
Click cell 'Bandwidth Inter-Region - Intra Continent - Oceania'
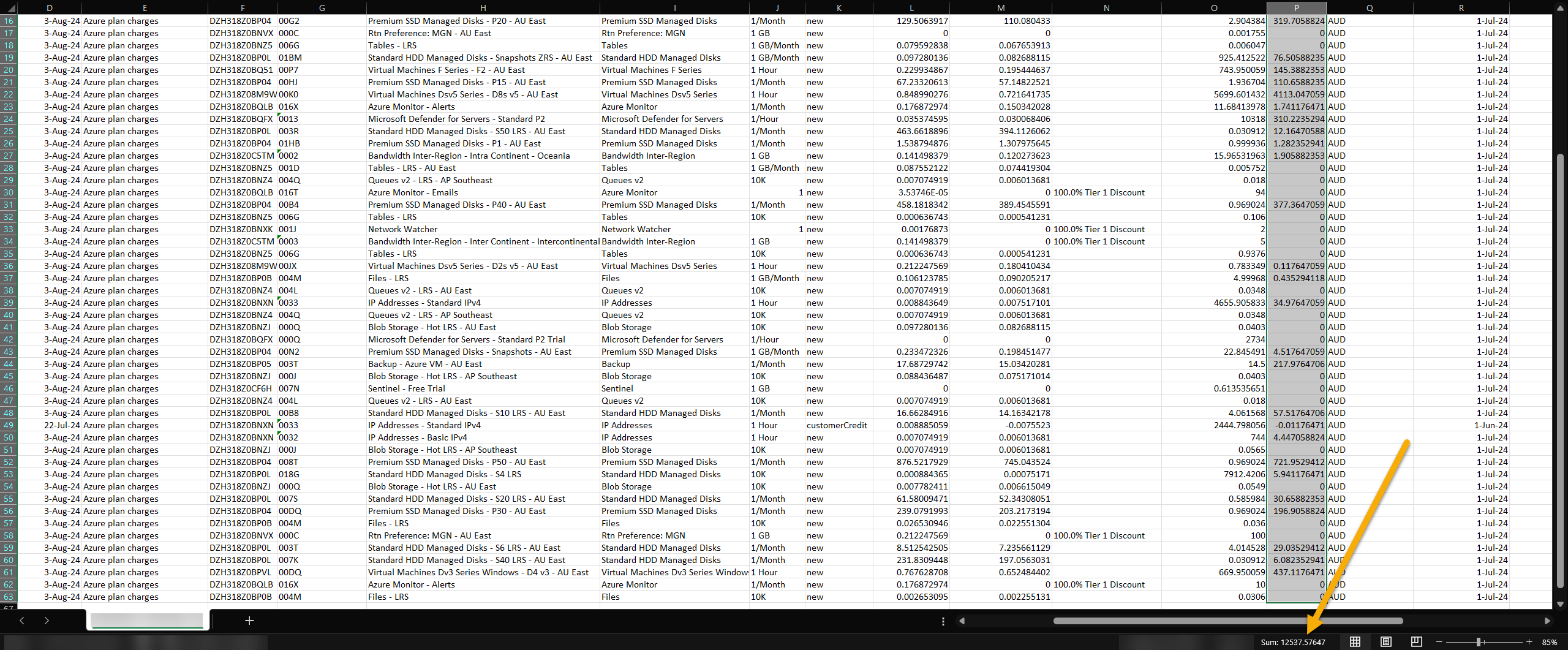(483, 156)
